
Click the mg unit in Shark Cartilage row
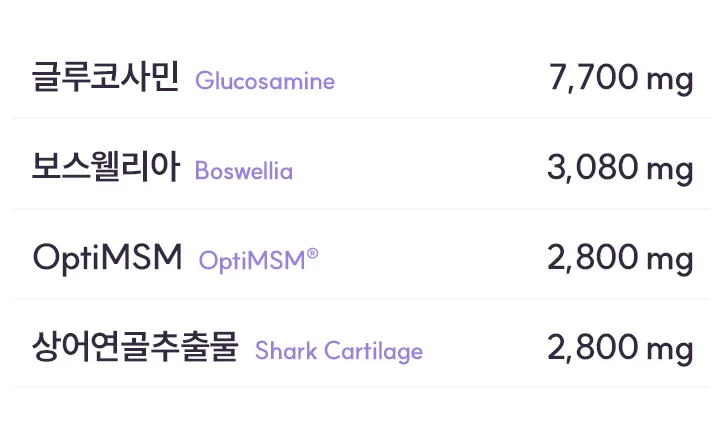pyautogui.click(x=670, y=352)
